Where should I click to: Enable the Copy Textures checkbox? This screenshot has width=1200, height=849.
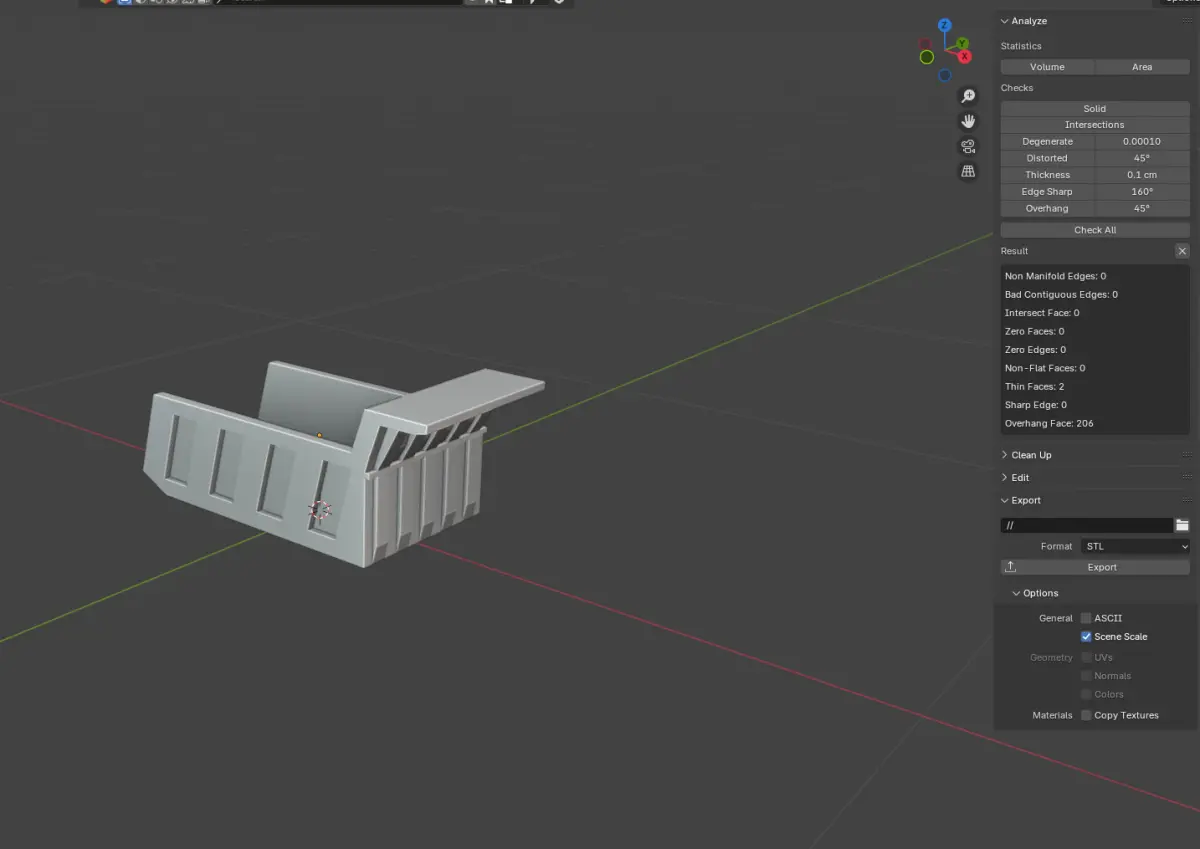[1086, 715]
